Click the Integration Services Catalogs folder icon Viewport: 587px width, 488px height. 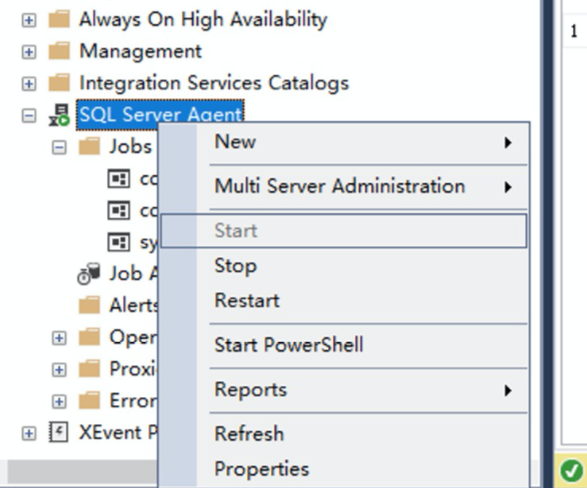click(x=59, y=83)
